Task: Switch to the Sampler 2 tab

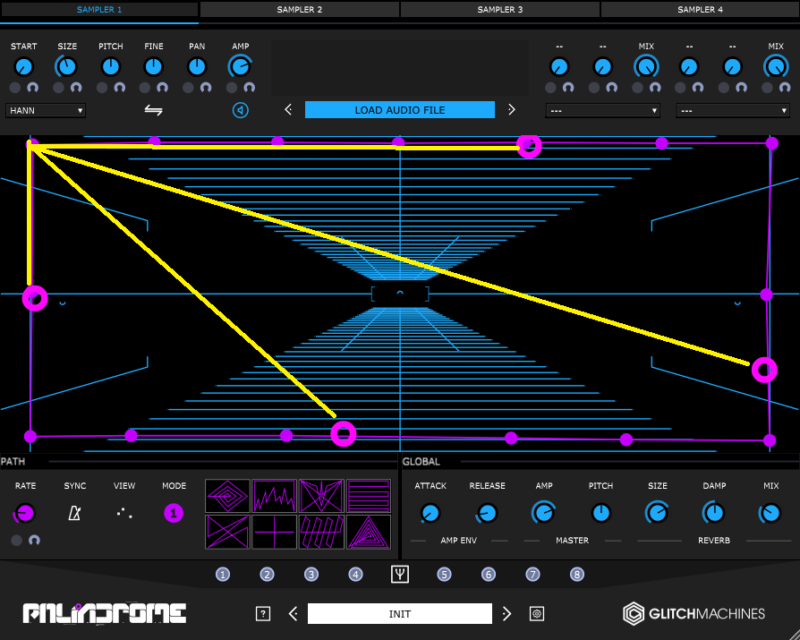Action: (x=299, y=9)
